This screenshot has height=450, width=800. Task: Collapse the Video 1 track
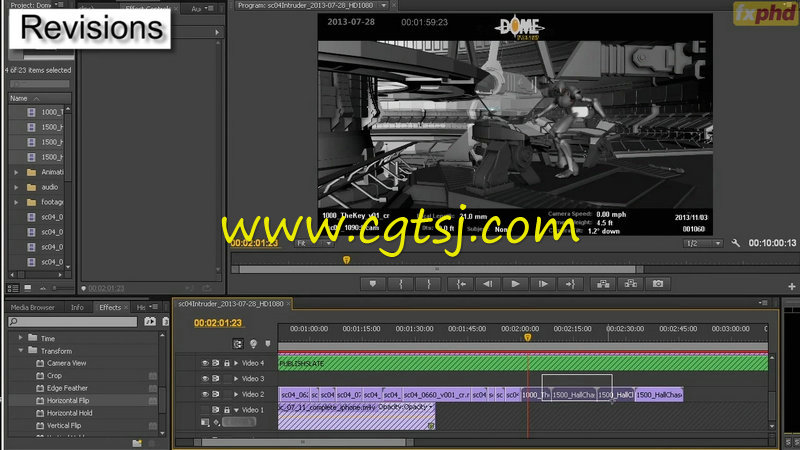pyautogui.click(x=236, y=410)
